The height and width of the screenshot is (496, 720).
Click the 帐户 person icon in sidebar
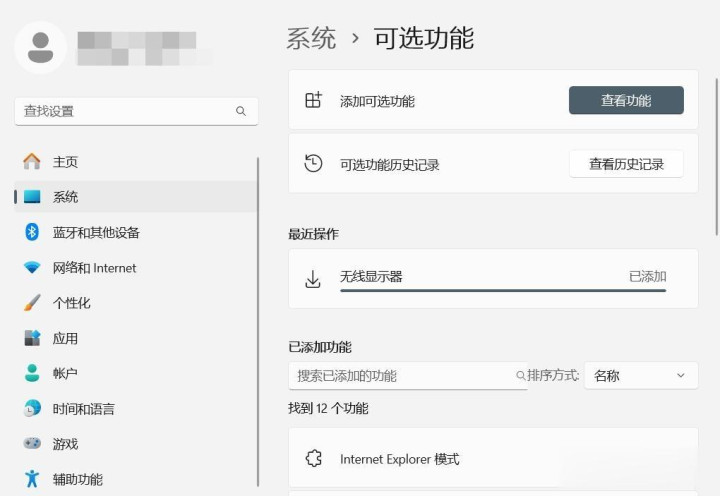(32, 373)
